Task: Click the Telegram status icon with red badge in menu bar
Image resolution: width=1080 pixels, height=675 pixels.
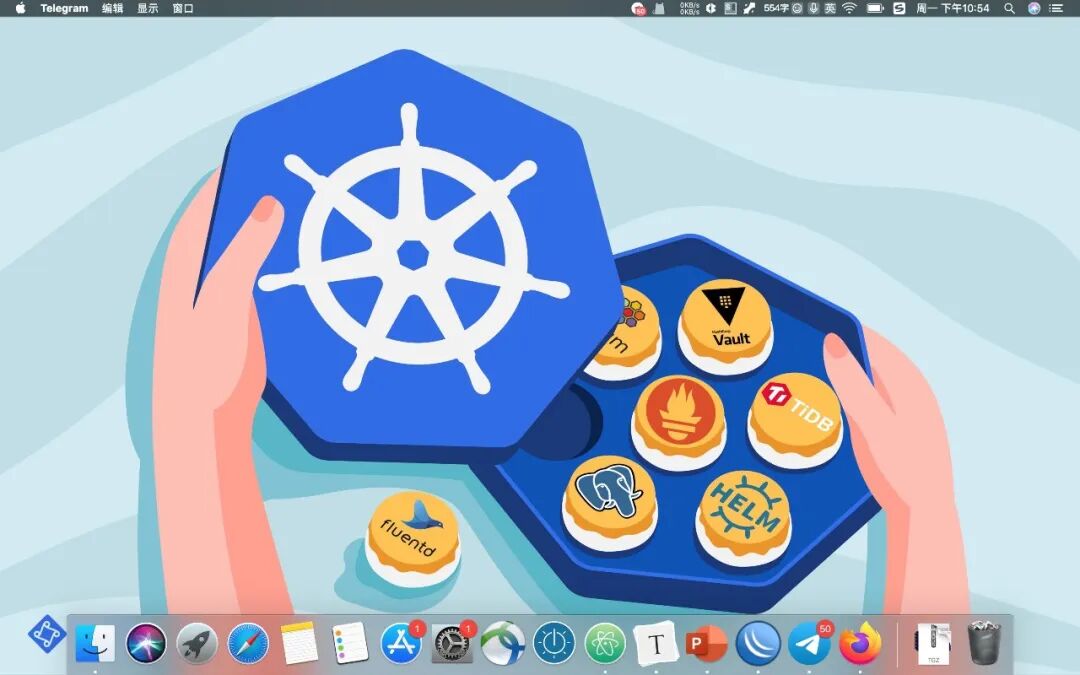Action: click(638, 8)
